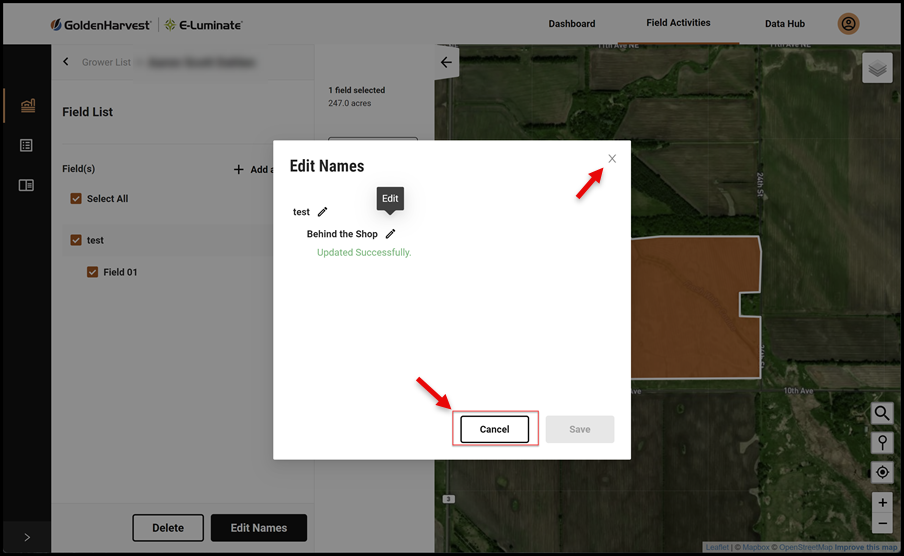Click the Edit Names button in Field List
The height and width of the screenshot is (556, 904).
[x=259, y=528]
